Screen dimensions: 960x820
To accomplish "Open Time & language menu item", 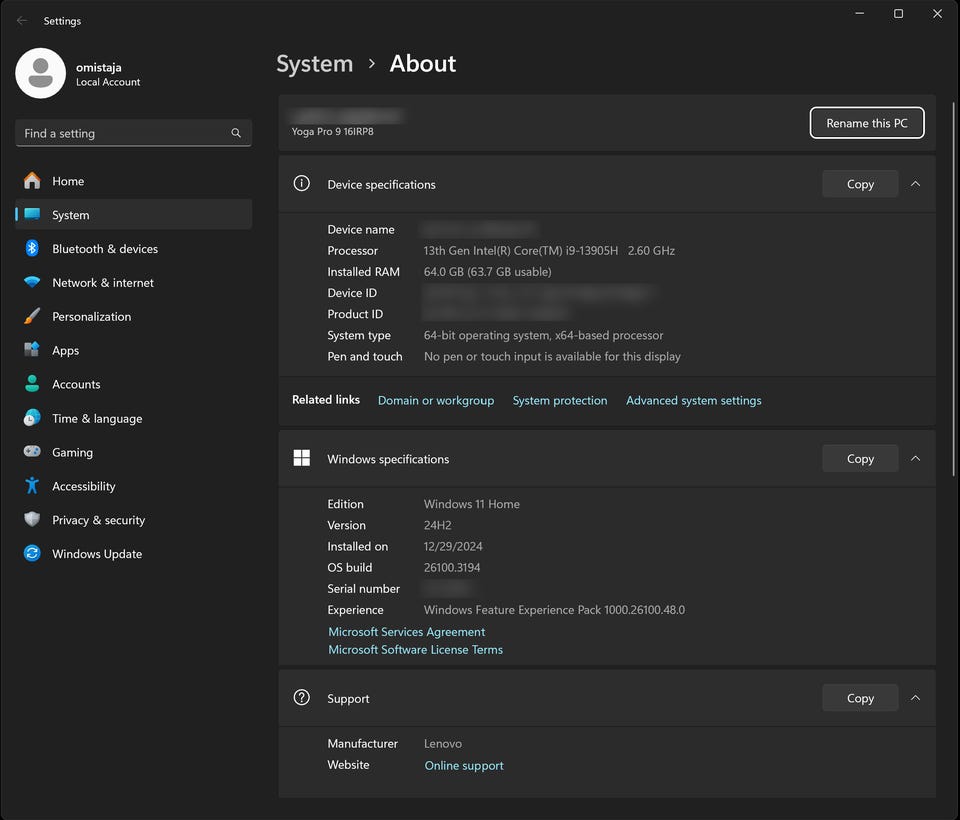I will (x=97, y=419).
